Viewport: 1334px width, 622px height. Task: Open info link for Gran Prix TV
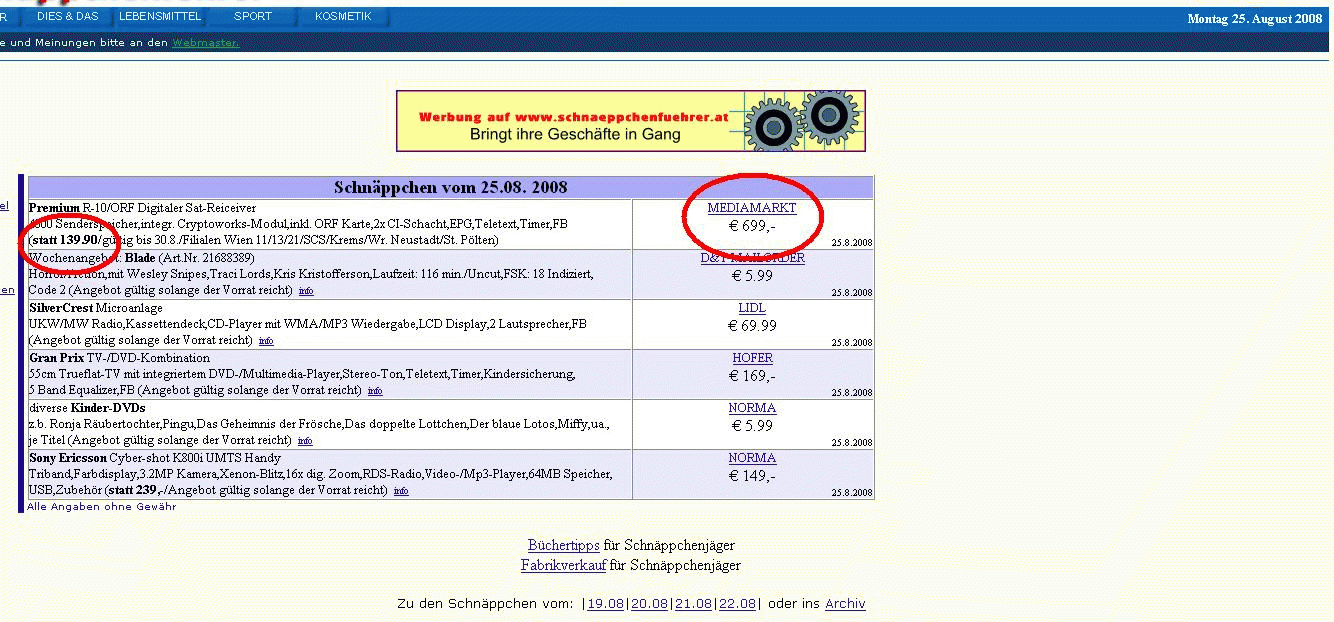pos(375,392)
